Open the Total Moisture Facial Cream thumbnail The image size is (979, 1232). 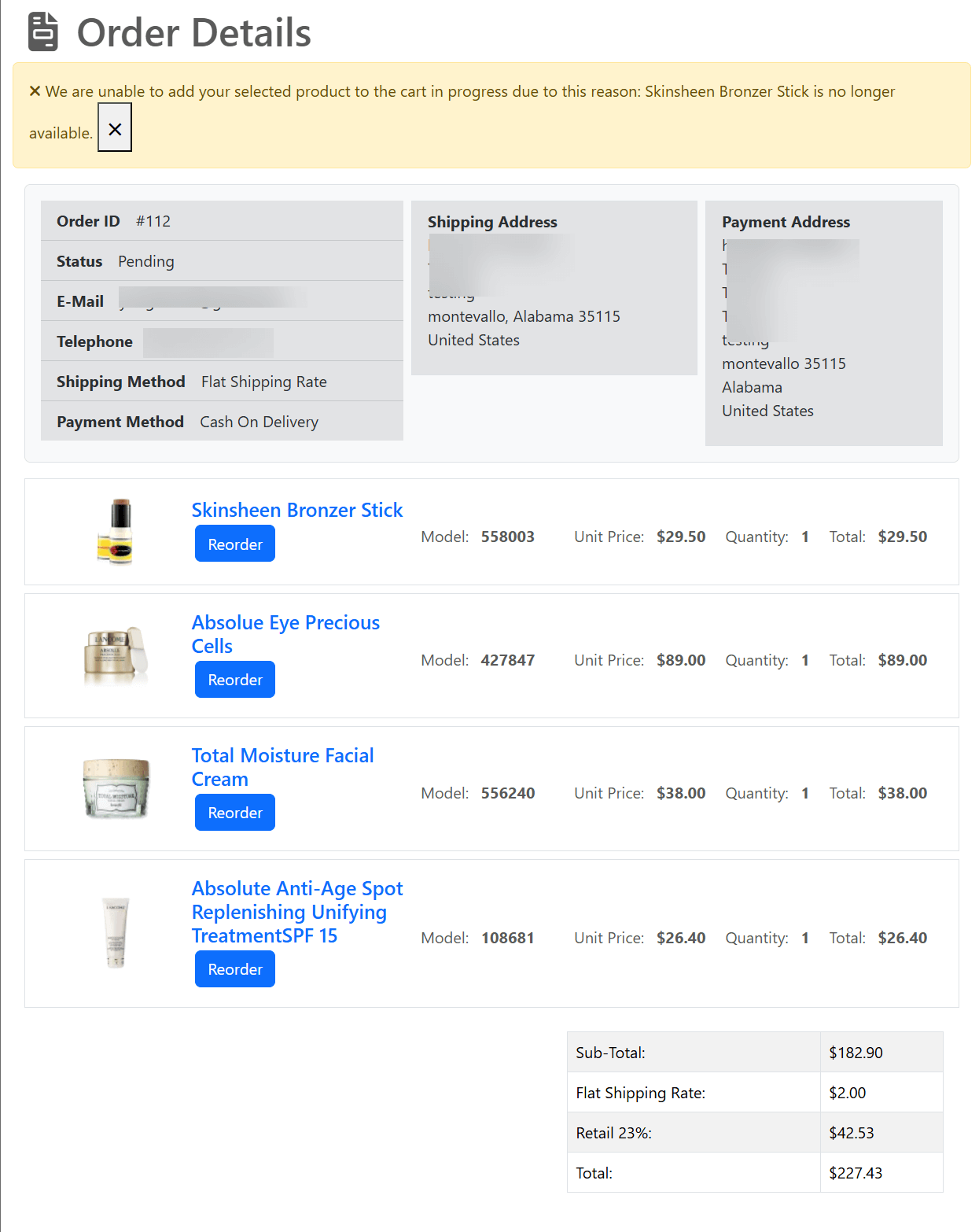pos(116,788)
